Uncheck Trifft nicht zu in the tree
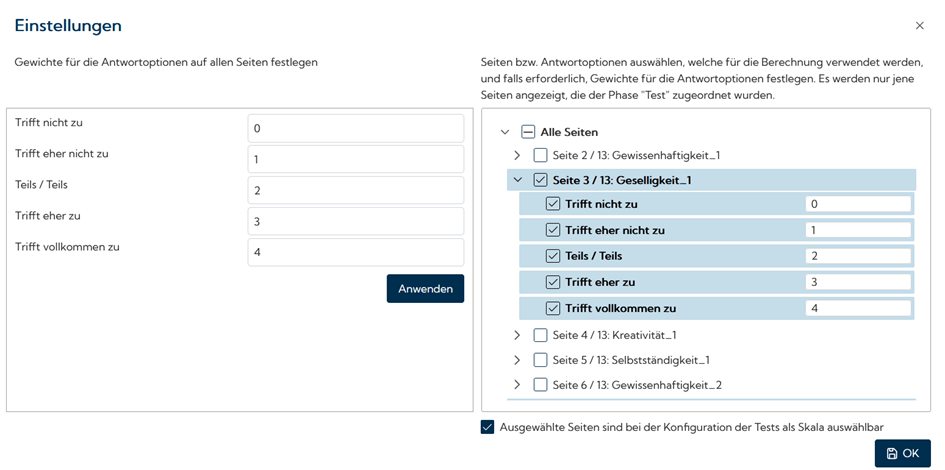The image size is (945, 470). 553,204
